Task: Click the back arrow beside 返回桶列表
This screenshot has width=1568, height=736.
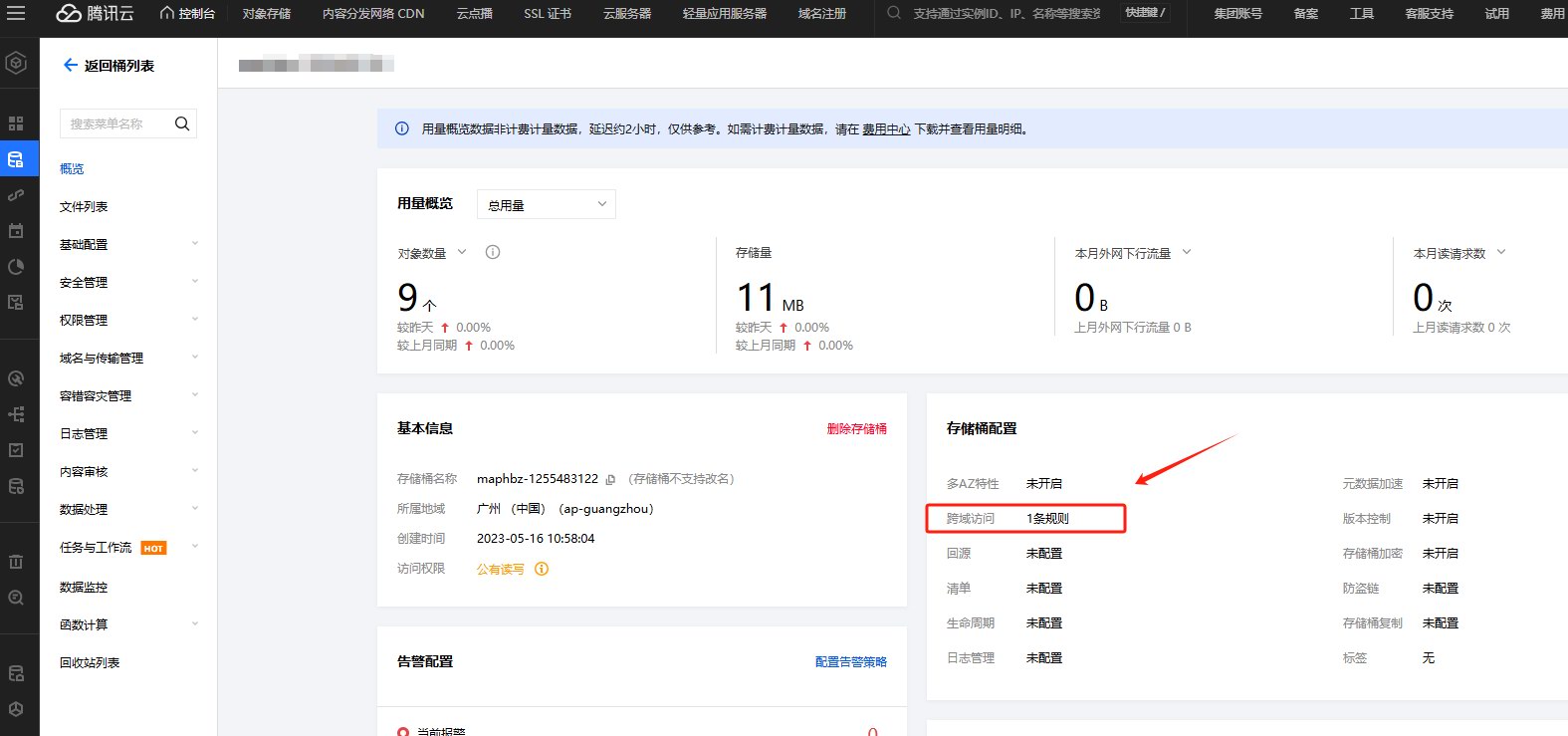Action: [70, 65]
